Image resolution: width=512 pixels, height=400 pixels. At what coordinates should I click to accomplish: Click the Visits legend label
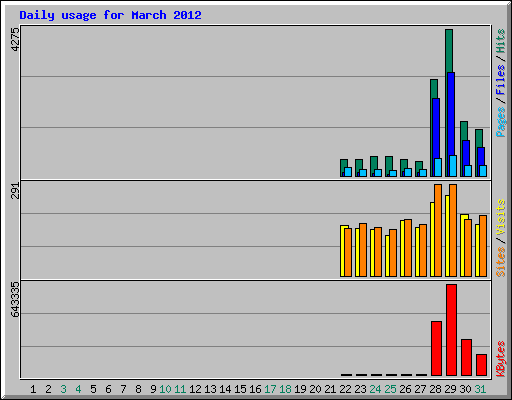pyautogui.click(x=501, y=218)
